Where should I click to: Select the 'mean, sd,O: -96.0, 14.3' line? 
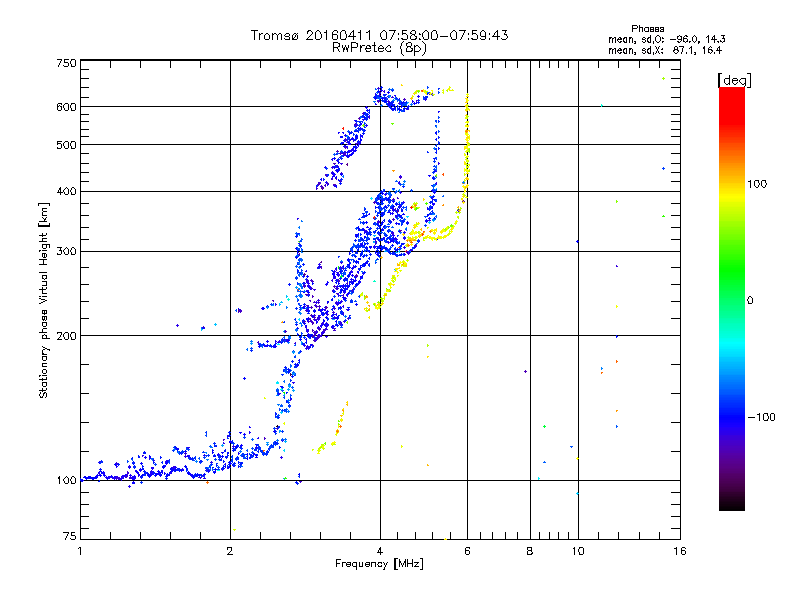coord(666,39)
